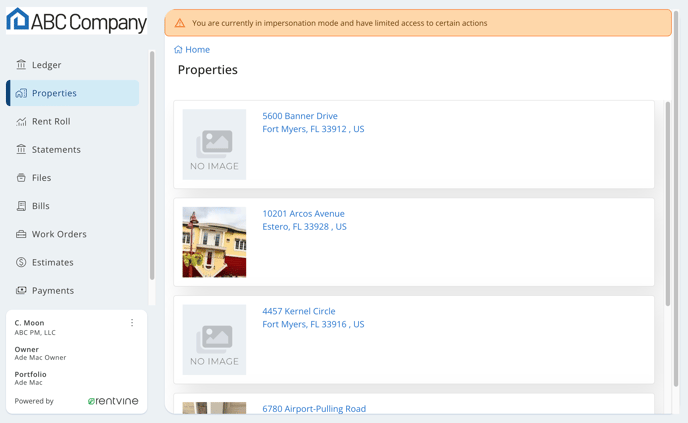Screen dimensions: 688x423
Task: Click the Payments cash icon
Action: pyautogui.click(x=21, y=290)
